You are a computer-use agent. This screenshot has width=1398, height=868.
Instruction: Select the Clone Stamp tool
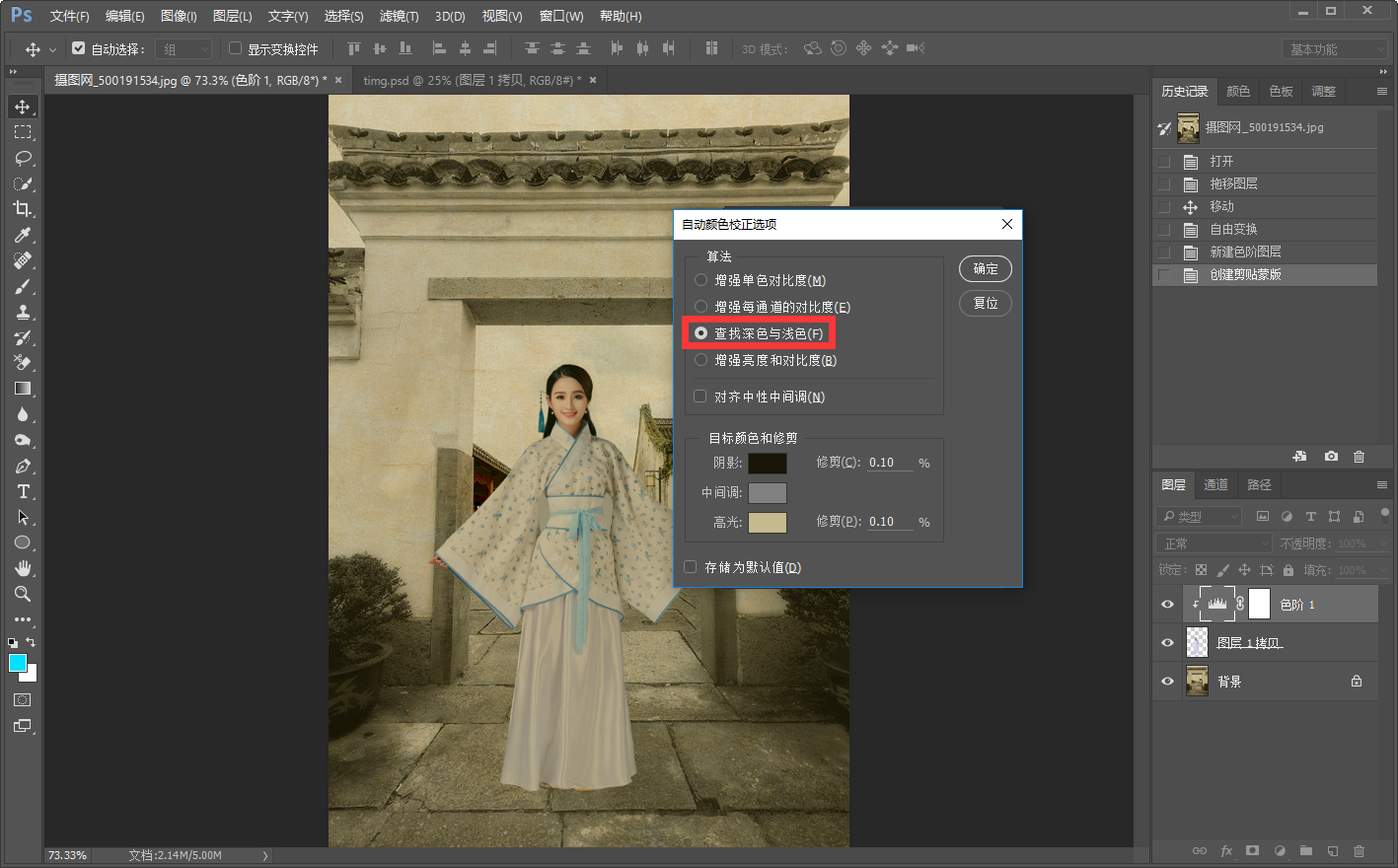pyautogui.click(x=23, y=312)
